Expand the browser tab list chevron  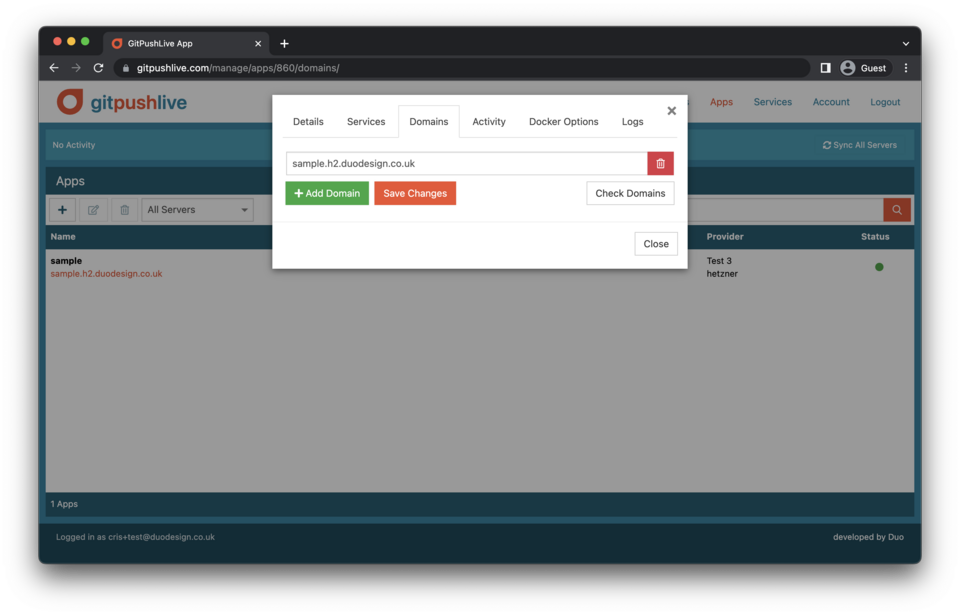[905, 44]
